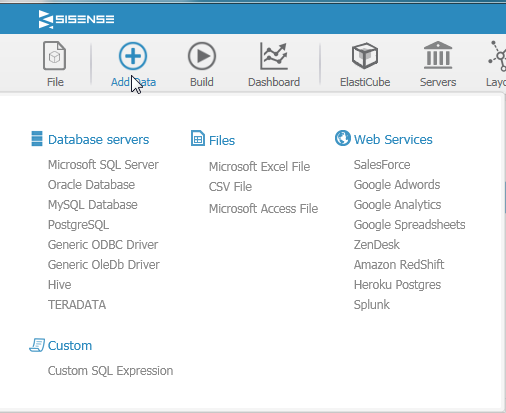Open the Servers building icon
The image size is (506, 413).
pos(438,55)
